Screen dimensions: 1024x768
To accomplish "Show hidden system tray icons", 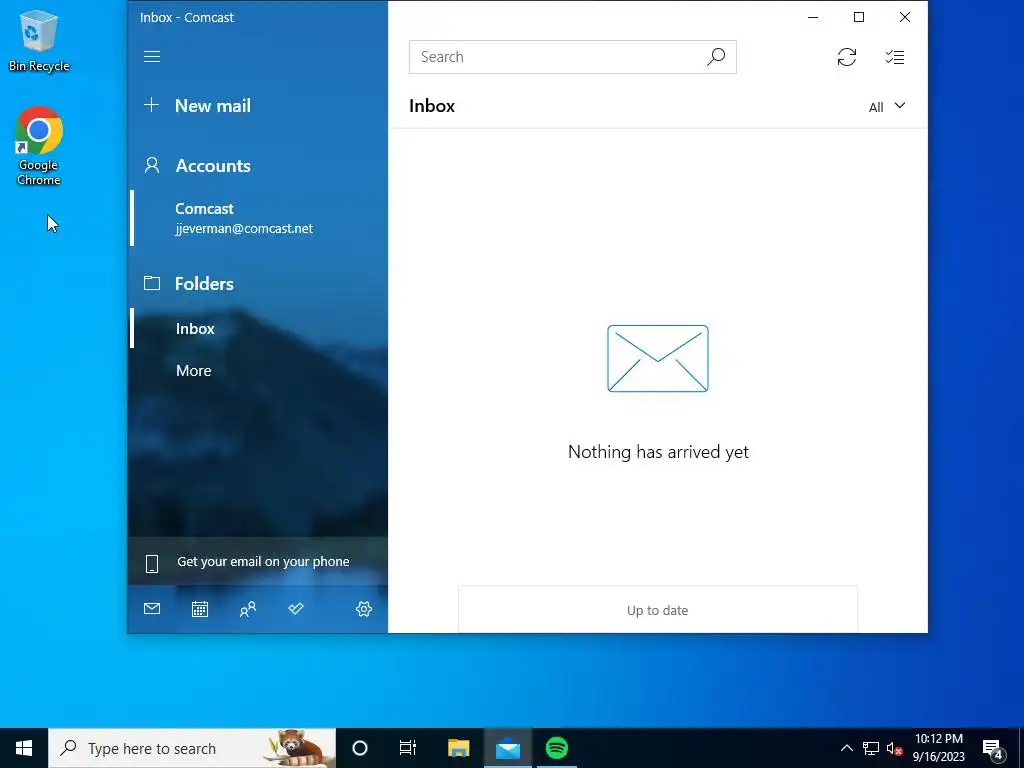I will (x=846, y=748).
